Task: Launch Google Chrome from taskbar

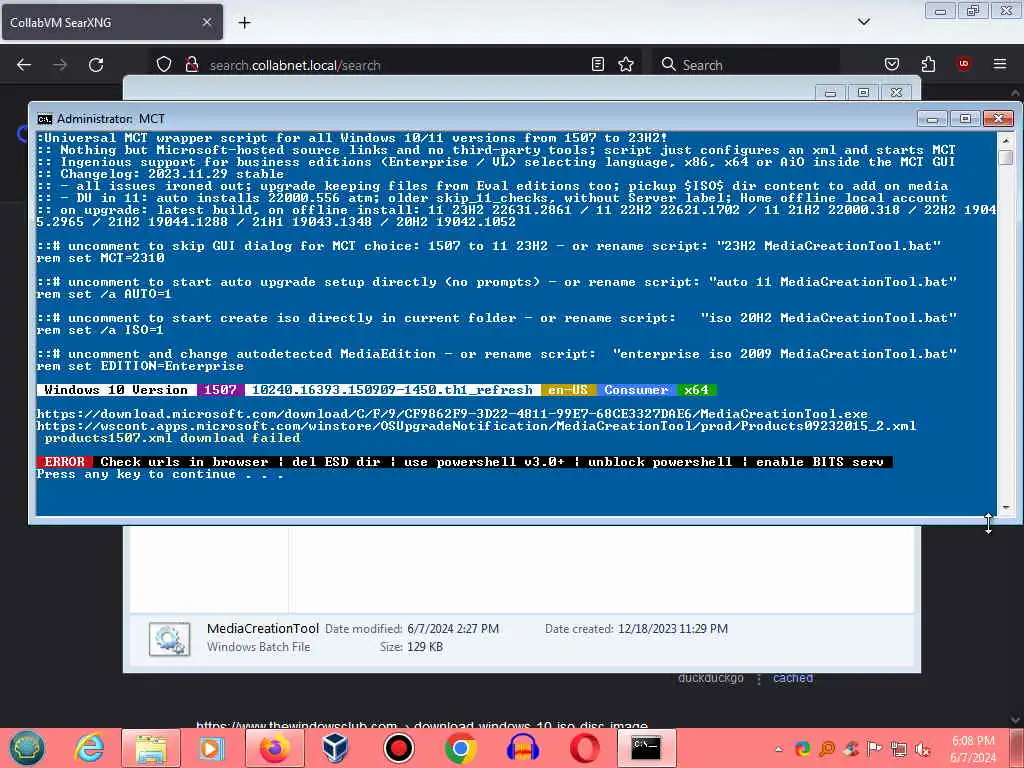Action: 460,748
